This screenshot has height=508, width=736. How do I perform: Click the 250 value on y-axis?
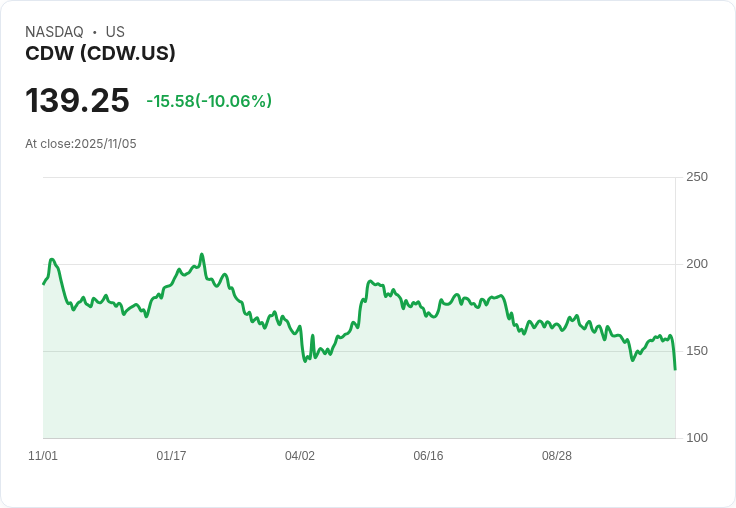(x=697, y=177)
